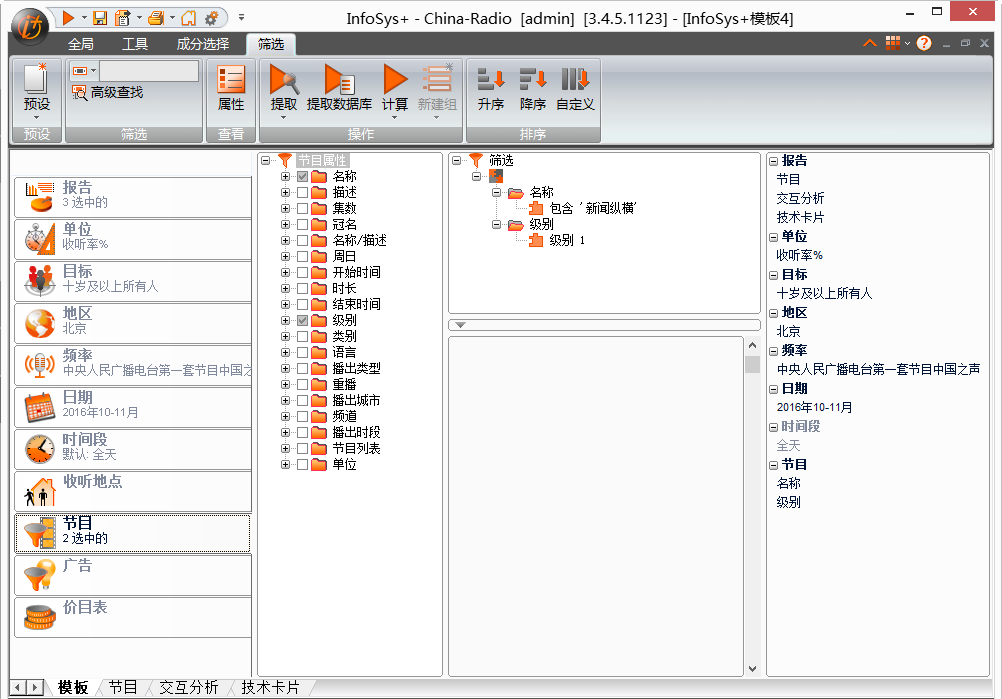Open the search type dropdown arrow
The image size is (1002, 699).
[93, 71]
